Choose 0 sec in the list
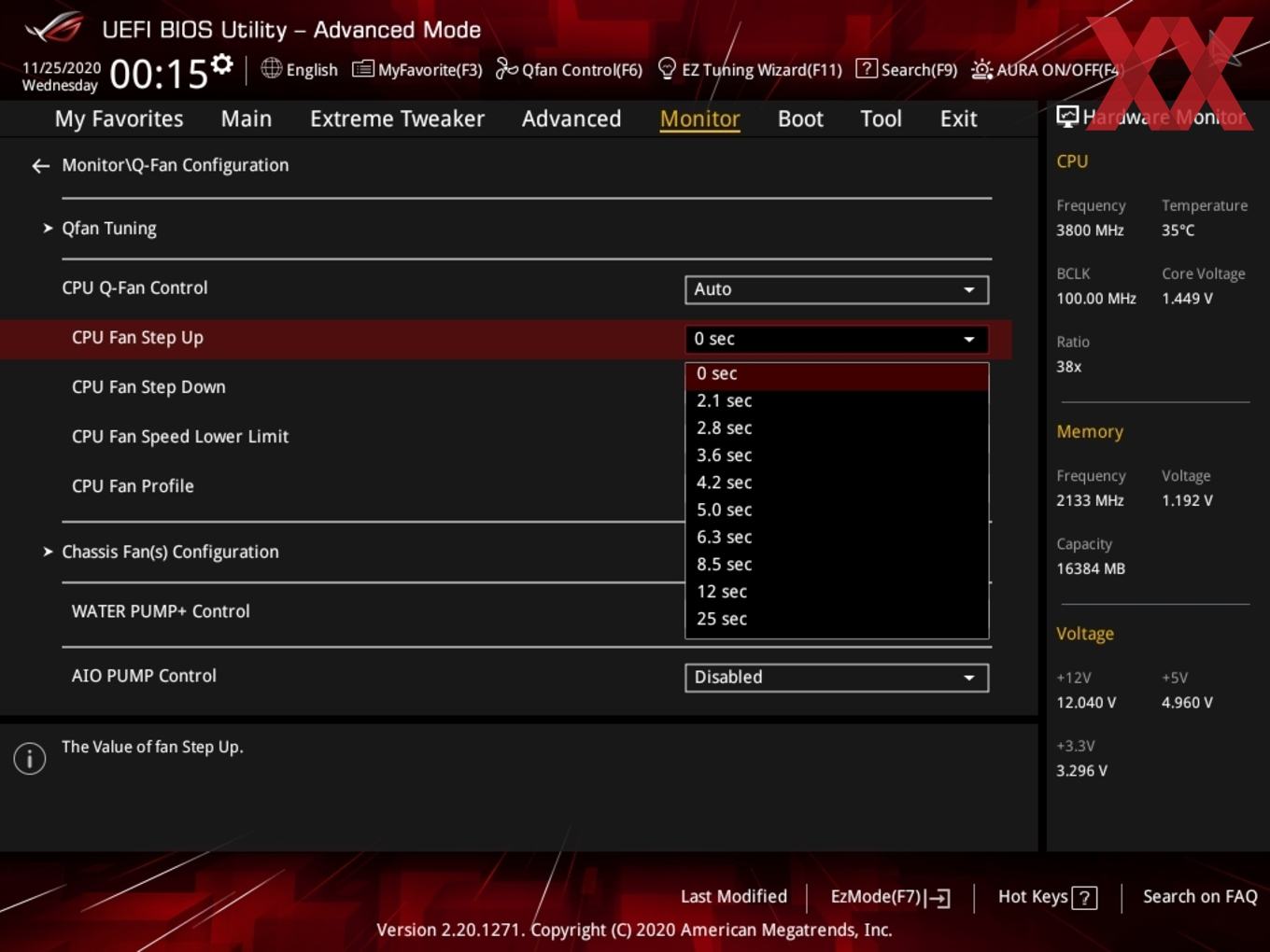Screen dimensions: 1270x952 [836, 374]
